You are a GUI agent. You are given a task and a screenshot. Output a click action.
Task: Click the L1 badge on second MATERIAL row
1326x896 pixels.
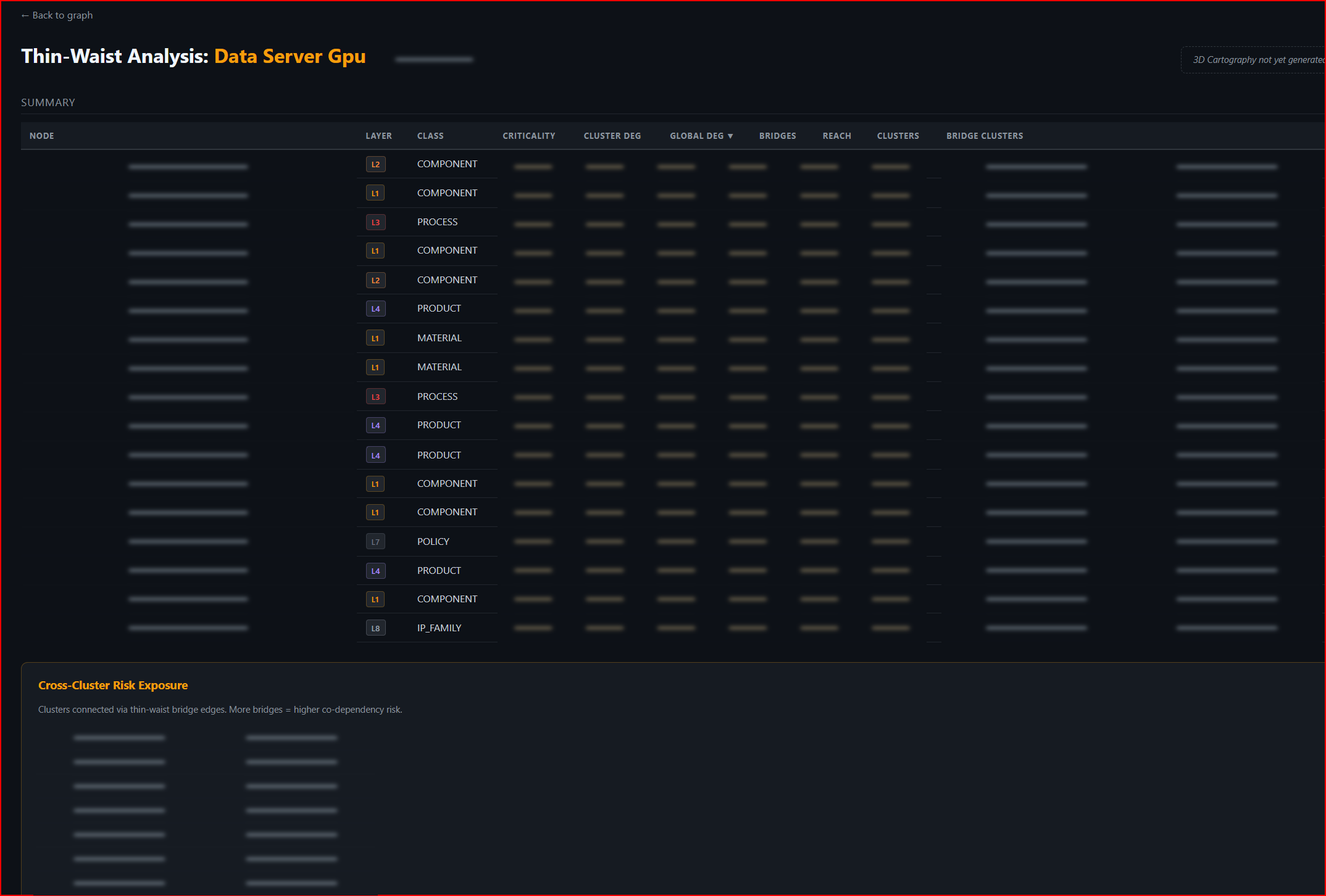tap(375, 367)
